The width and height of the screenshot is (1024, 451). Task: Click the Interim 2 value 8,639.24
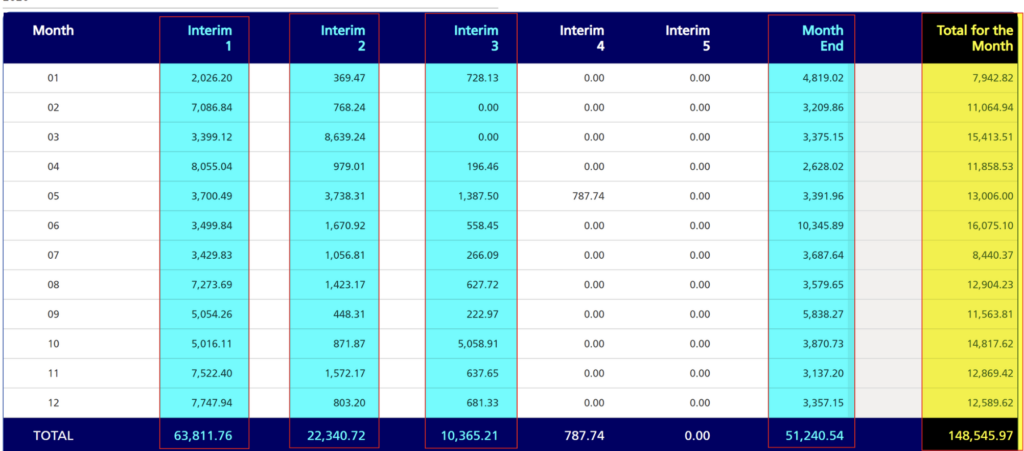pos(344,137)
